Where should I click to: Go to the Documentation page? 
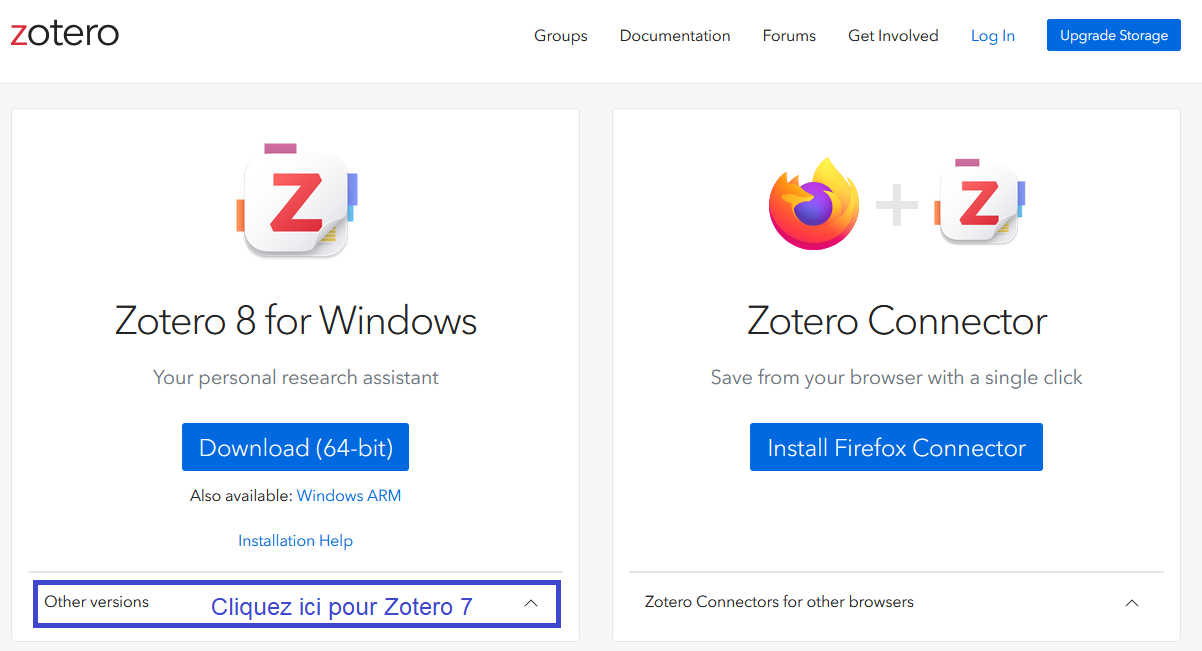[x=675, y=36]
